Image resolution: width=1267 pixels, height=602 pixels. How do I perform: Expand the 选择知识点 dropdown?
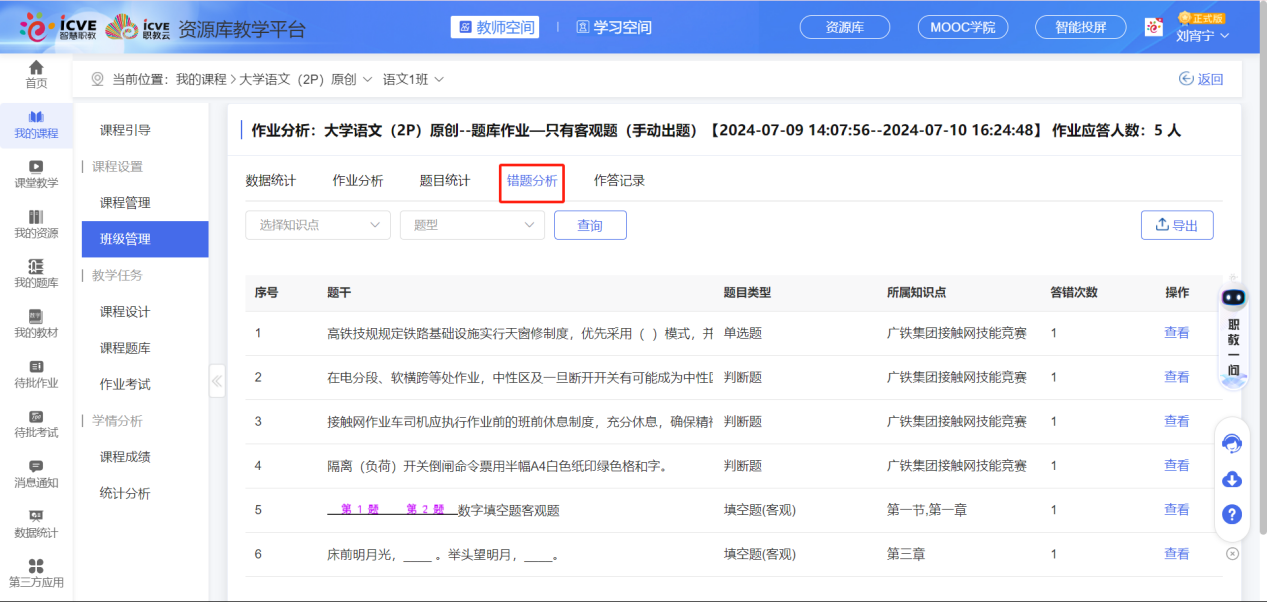point(318,225)
